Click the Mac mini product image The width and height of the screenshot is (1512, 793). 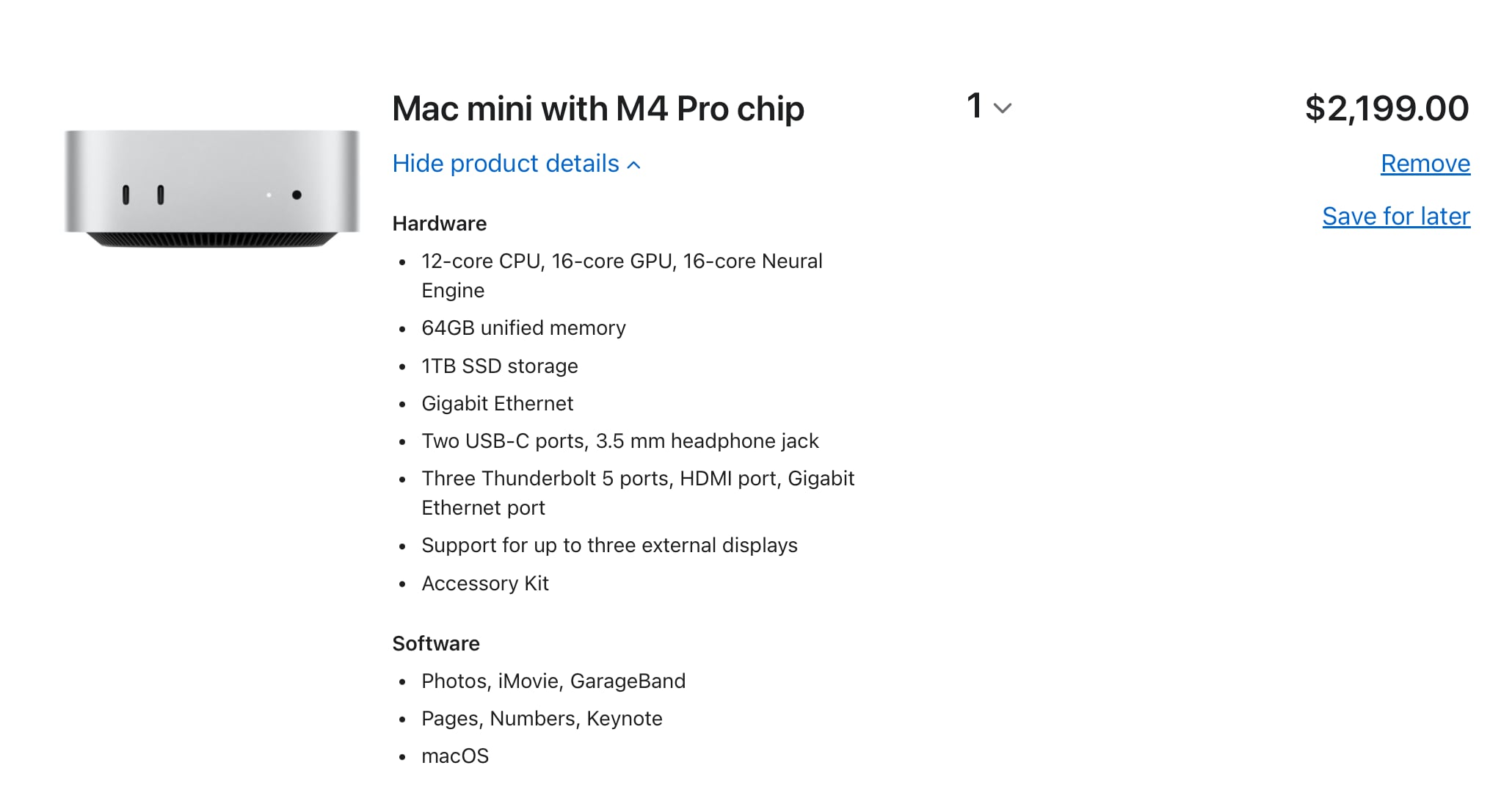(212, 189)
